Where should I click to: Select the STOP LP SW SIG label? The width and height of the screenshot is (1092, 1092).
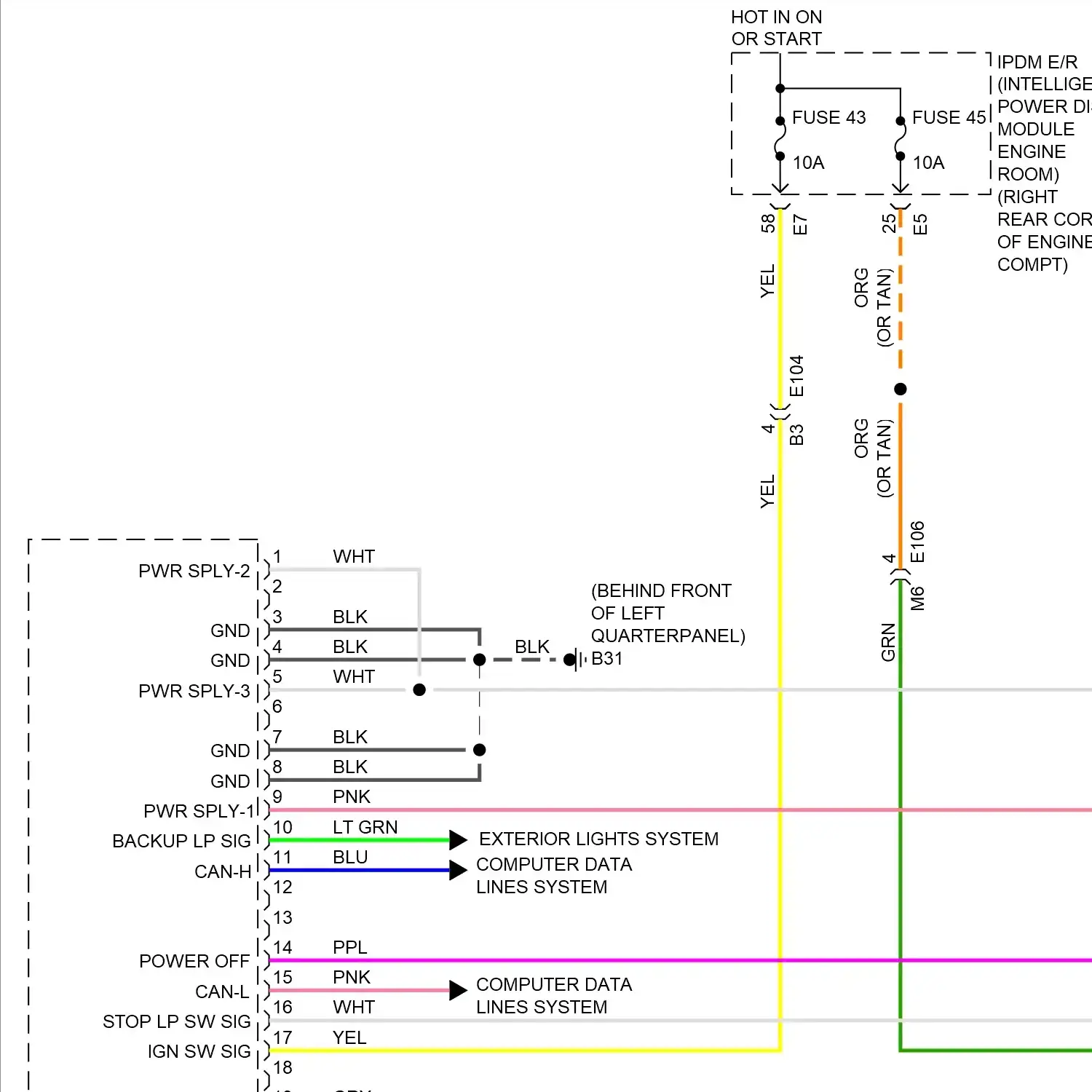[177, 1021]
